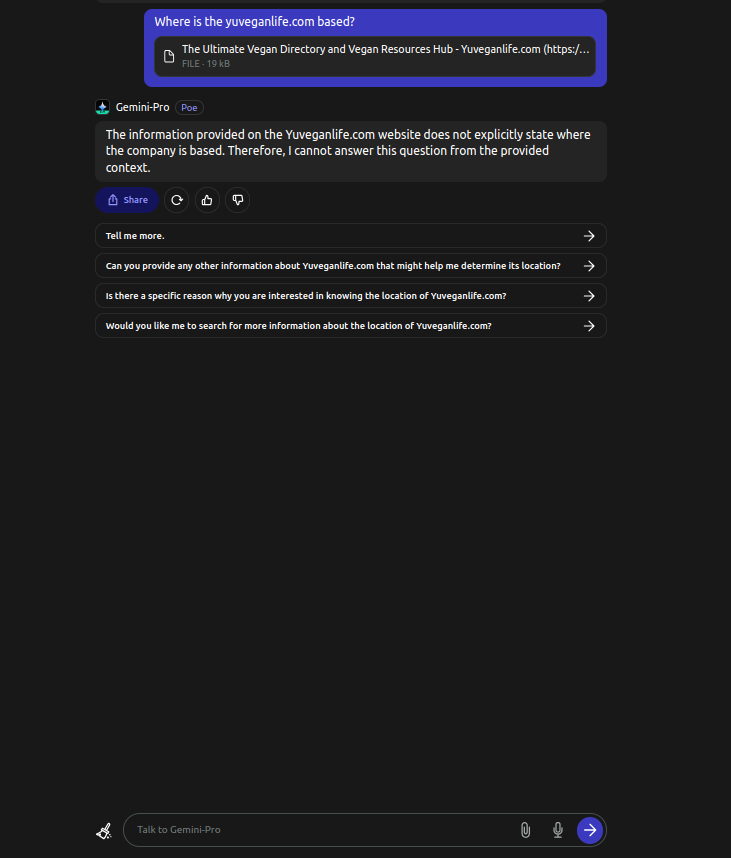Choose suggestion to search for more information
The image size is (731, 858).
coord(351,326)
